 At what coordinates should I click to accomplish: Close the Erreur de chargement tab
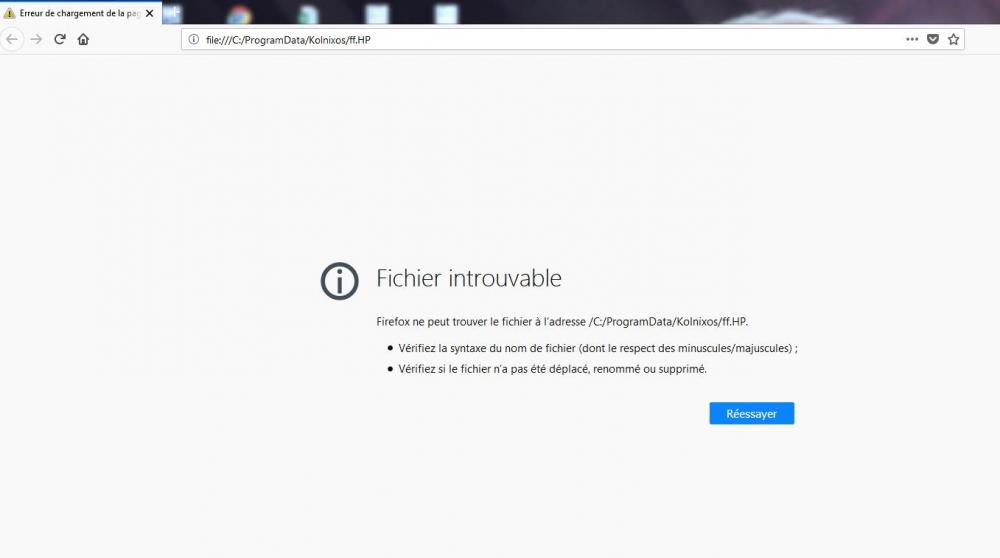(149, 13)
